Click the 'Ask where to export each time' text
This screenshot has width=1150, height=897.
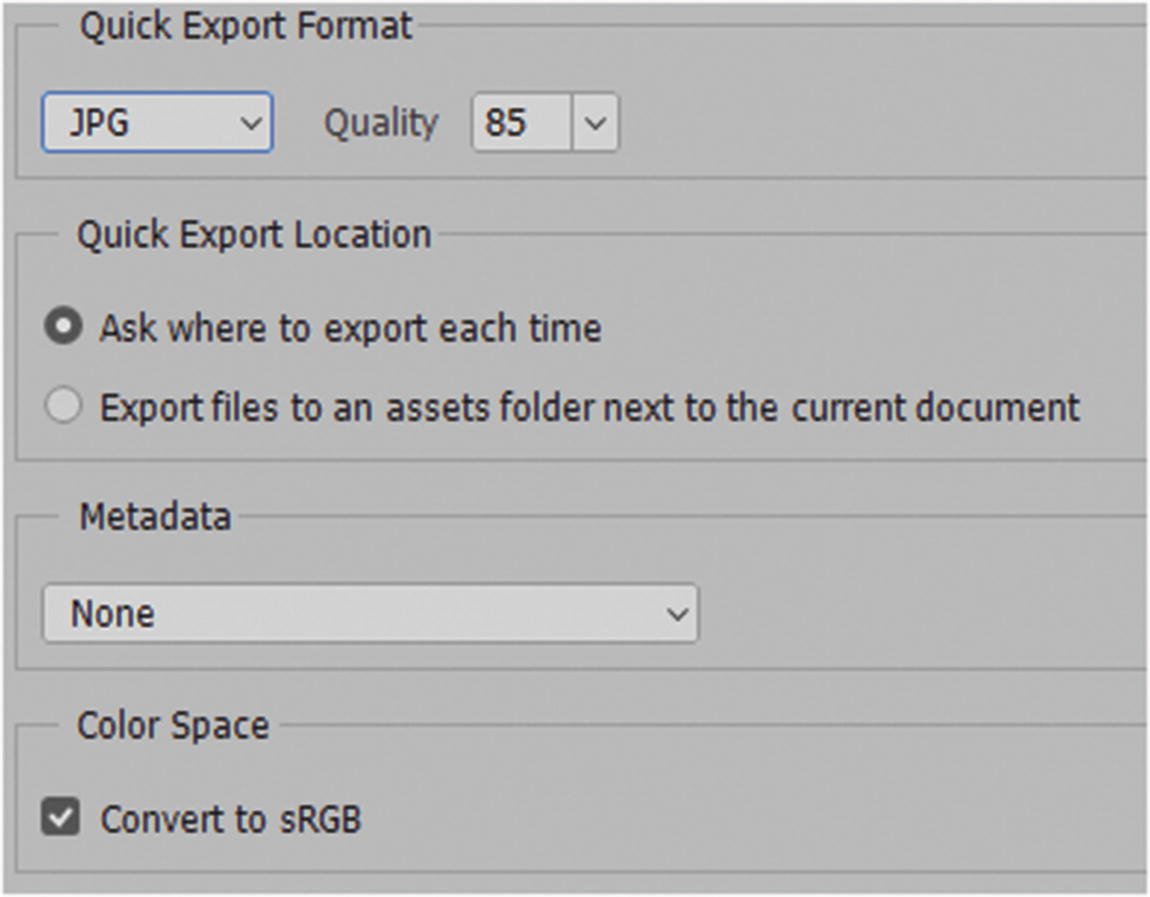coord(350,328)
